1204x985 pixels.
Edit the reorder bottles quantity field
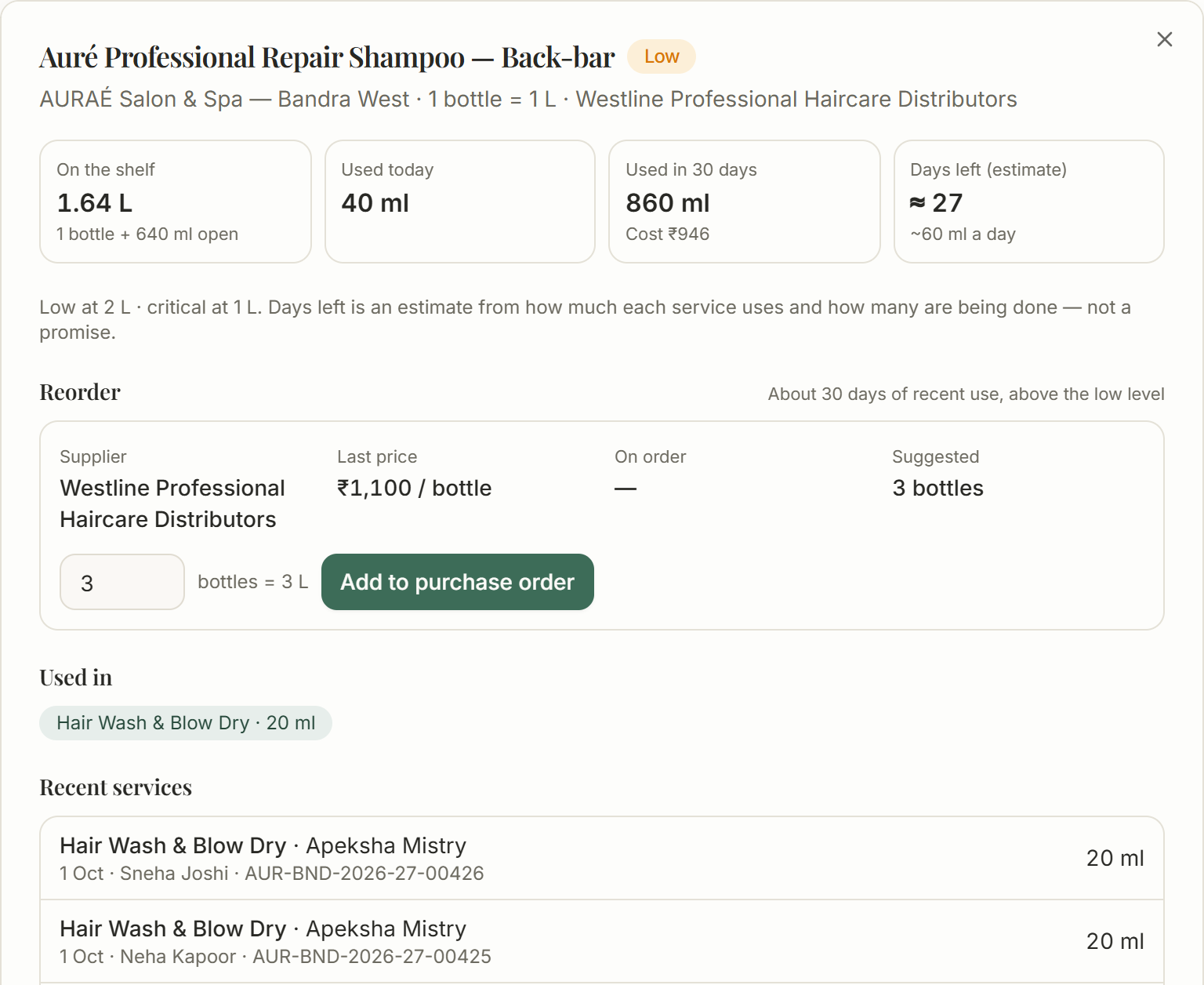pyautogui.click(x=122, y=582)
